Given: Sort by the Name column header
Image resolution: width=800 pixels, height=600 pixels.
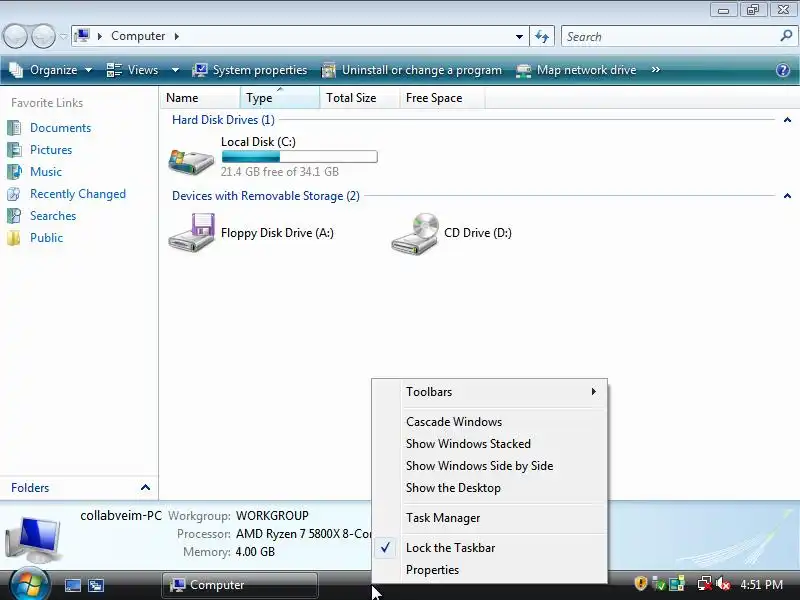Looking at the screenshot, I should (x=201, y=97).
